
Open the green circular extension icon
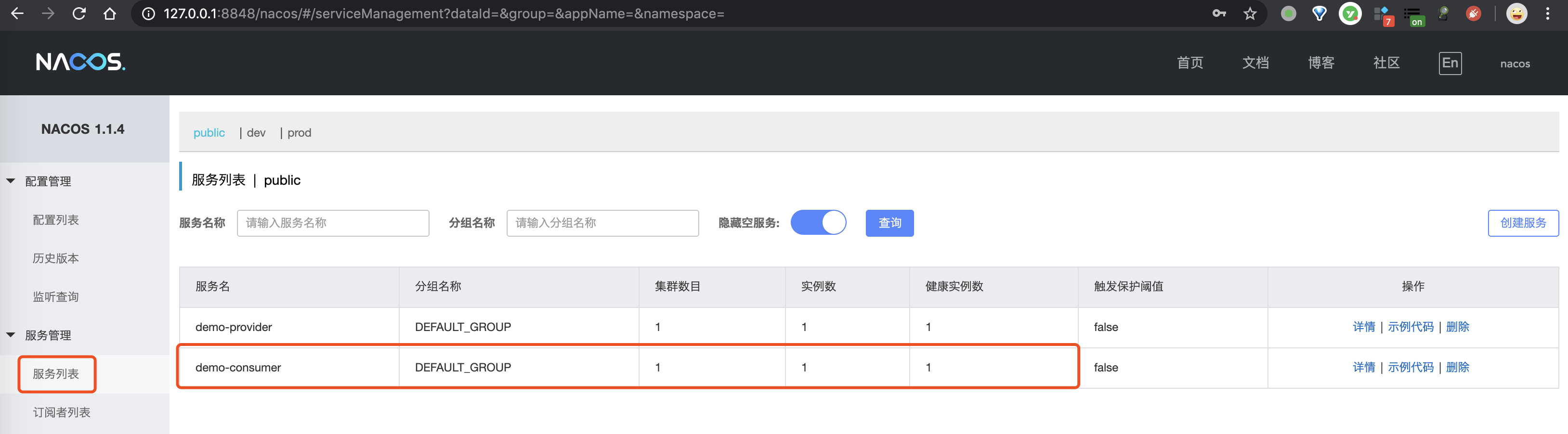click(x=1350, y=13)
